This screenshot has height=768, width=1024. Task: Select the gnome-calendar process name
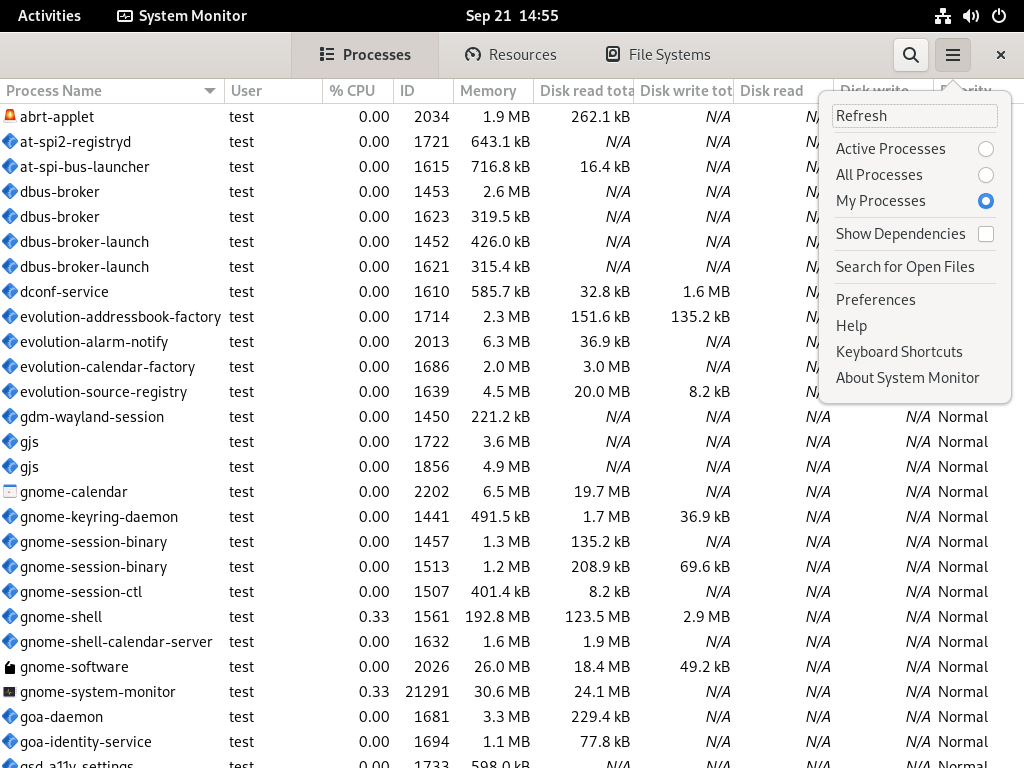[73, 492]
